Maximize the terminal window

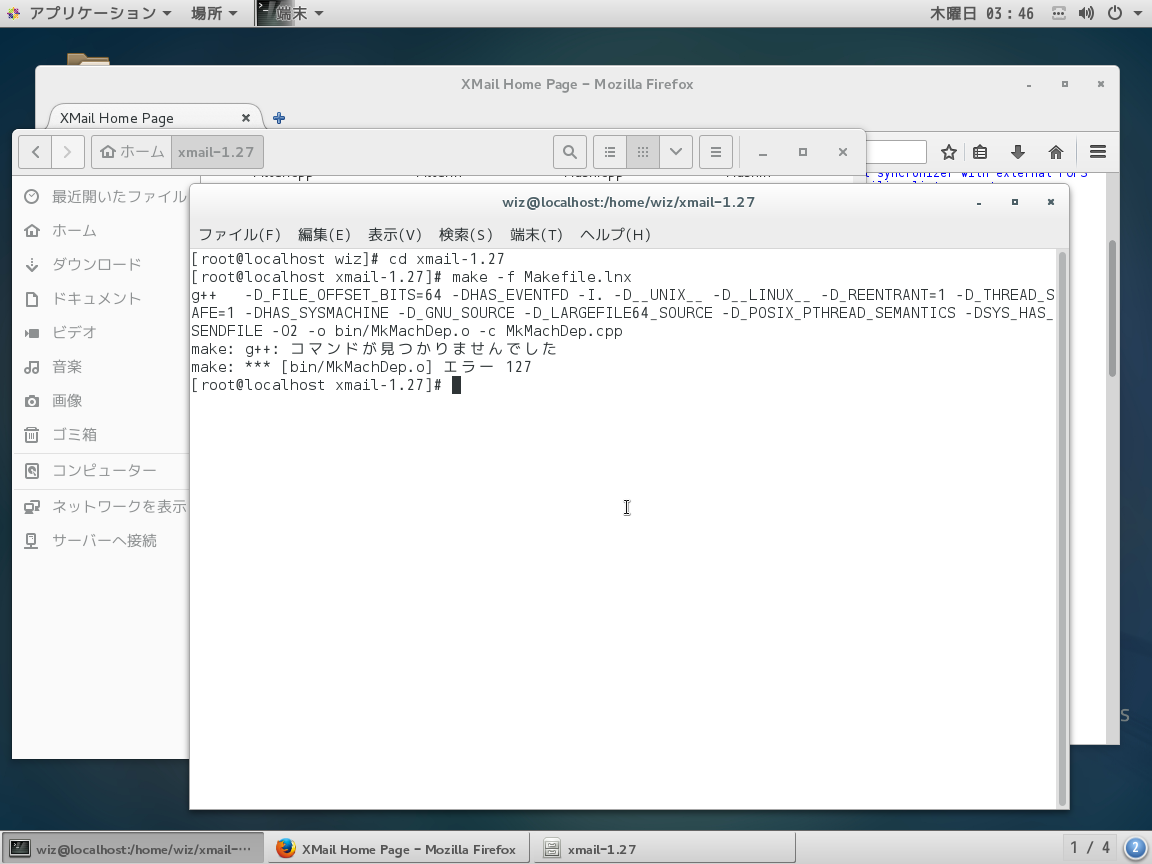click(1015, 202)
